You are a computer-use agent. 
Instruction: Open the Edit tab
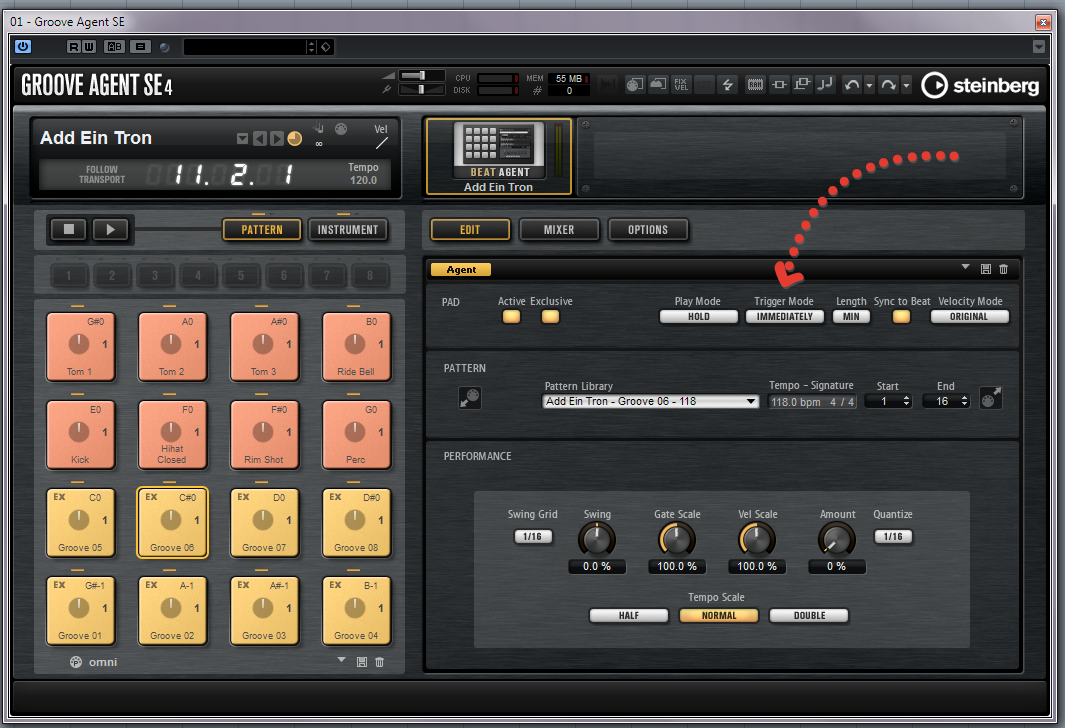tap(470, 230)
